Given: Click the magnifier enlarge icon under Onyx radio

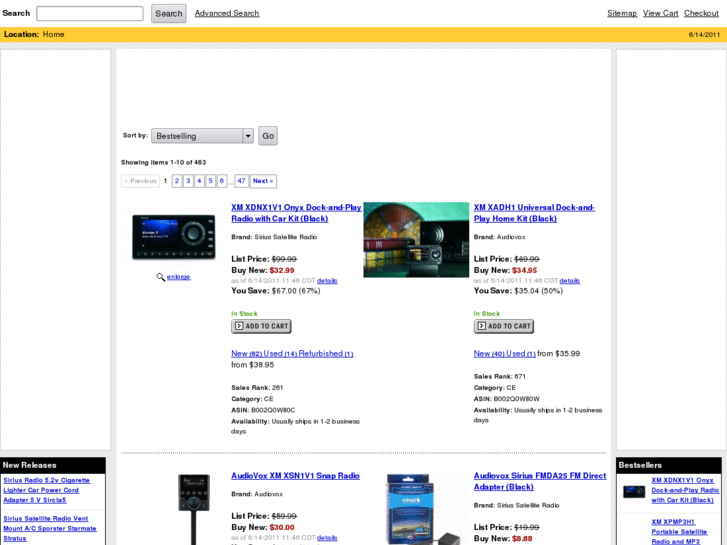Looking at the screenshot, I should coord(160,277).
